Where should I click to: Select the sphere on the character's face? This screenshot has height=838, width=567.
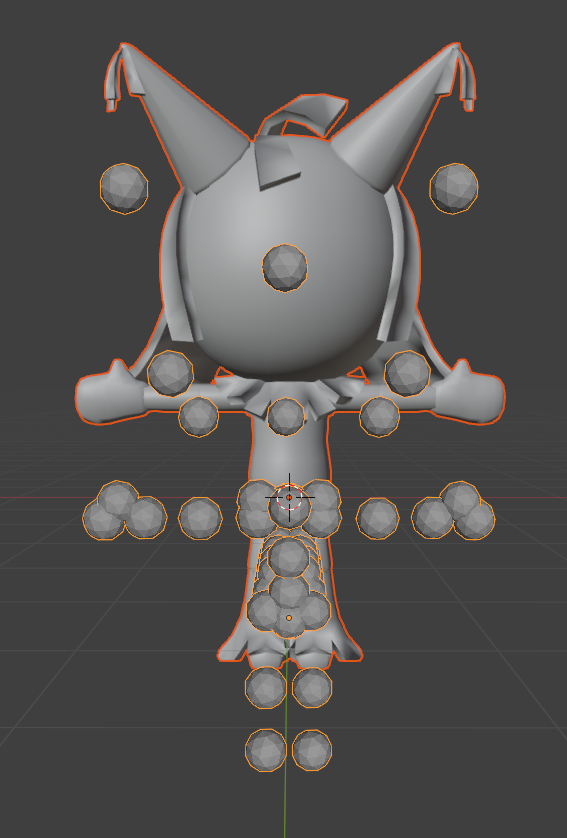click(285, 268)
